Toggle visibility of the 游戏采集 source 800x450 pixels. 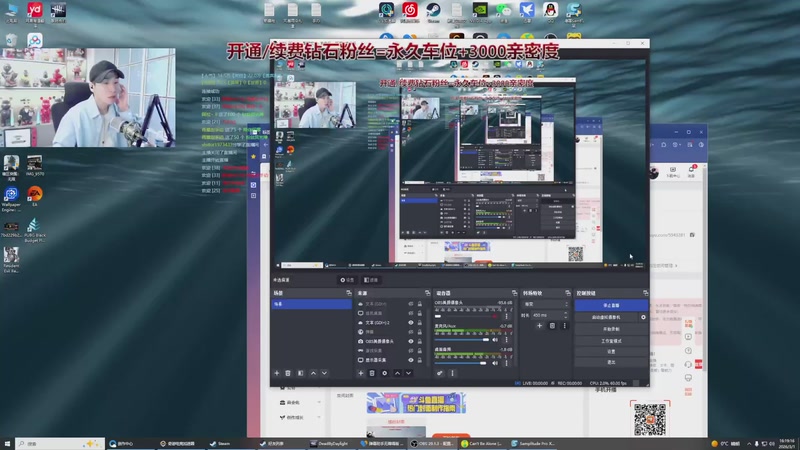tap(411, 351)
